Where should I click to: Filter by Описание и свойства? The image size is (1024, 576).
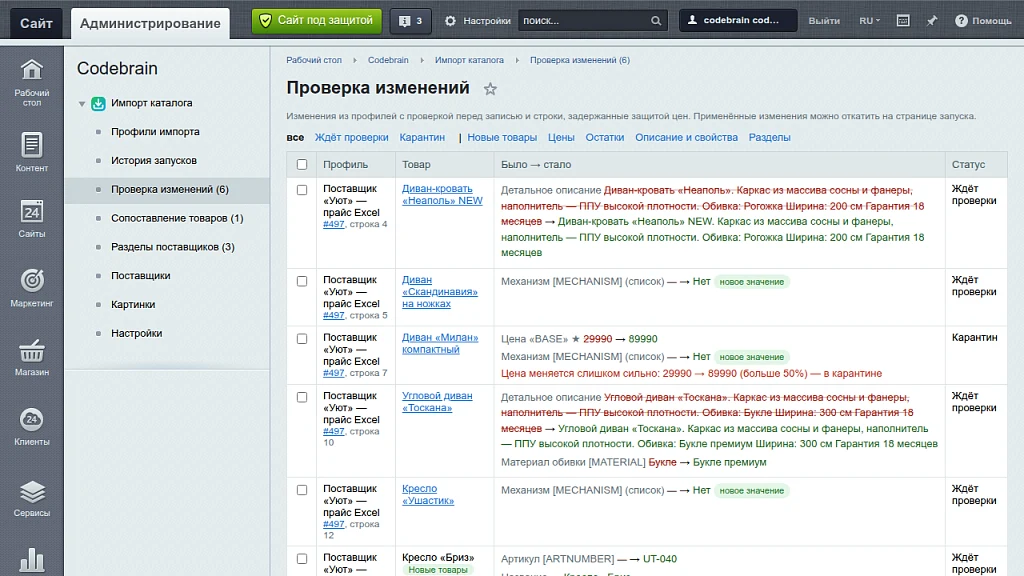[x=686, y=138]
